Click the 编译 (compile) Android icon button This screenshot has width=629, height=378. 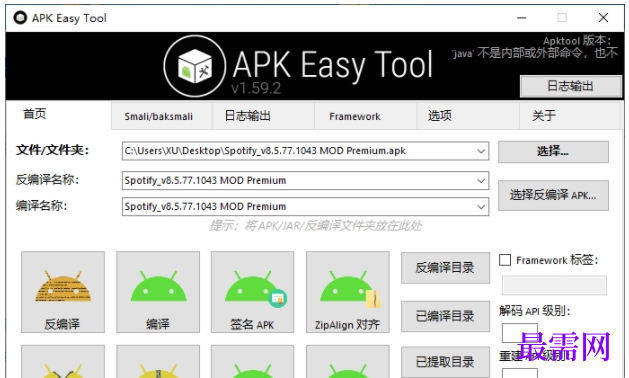pos(158,292)
